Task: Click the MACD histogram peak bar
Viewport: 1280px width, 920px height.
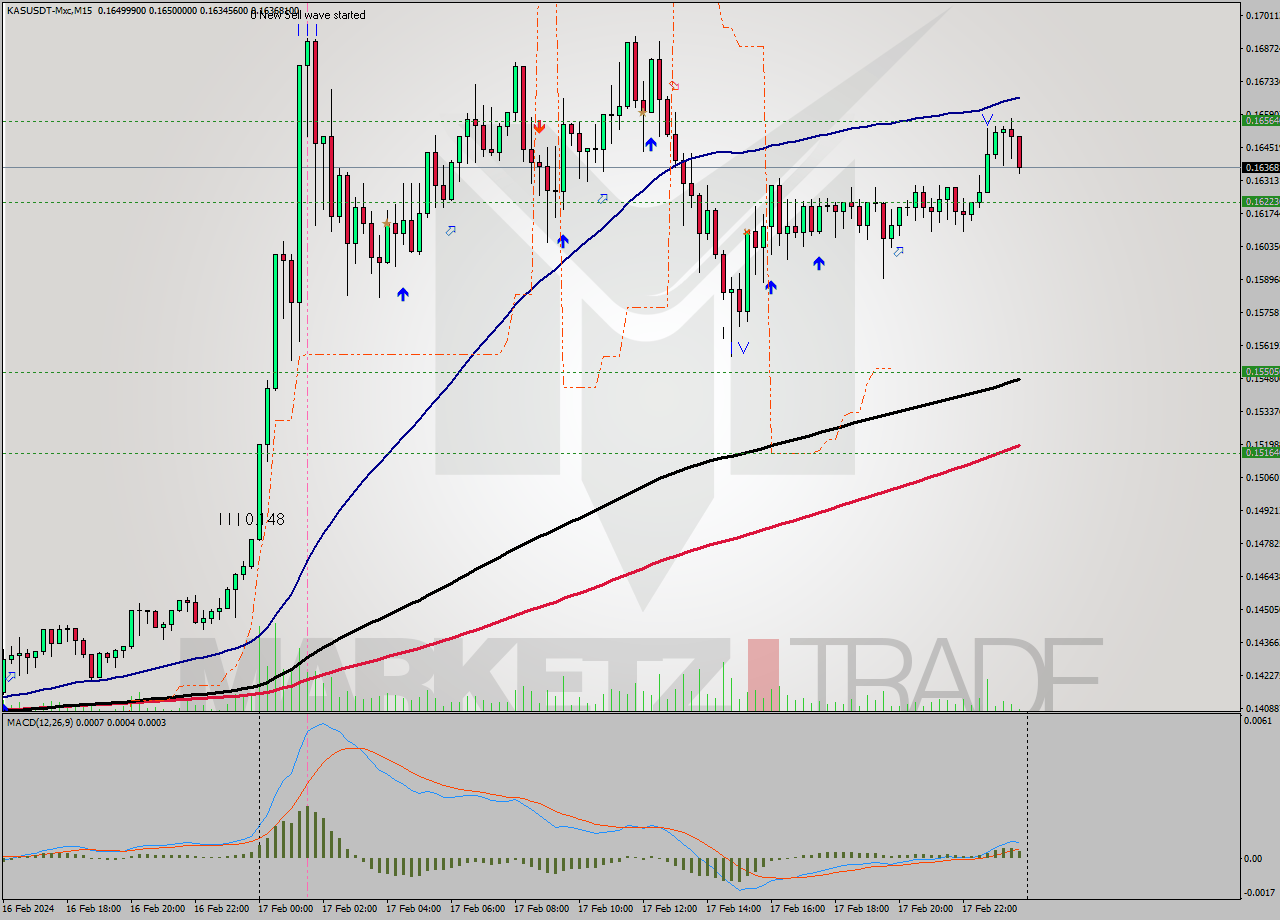Action: coord(307,831)
